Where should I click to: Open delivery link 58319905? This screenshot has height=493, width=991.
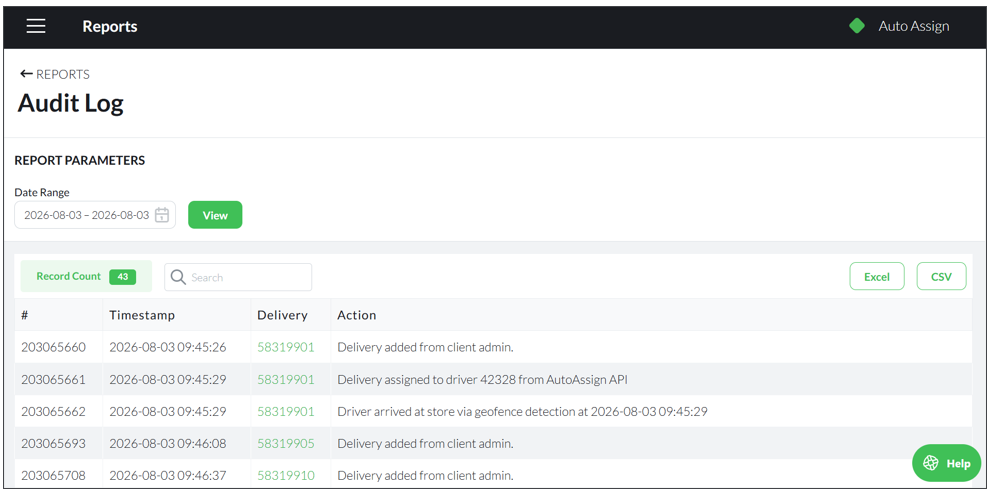[286, 444]
